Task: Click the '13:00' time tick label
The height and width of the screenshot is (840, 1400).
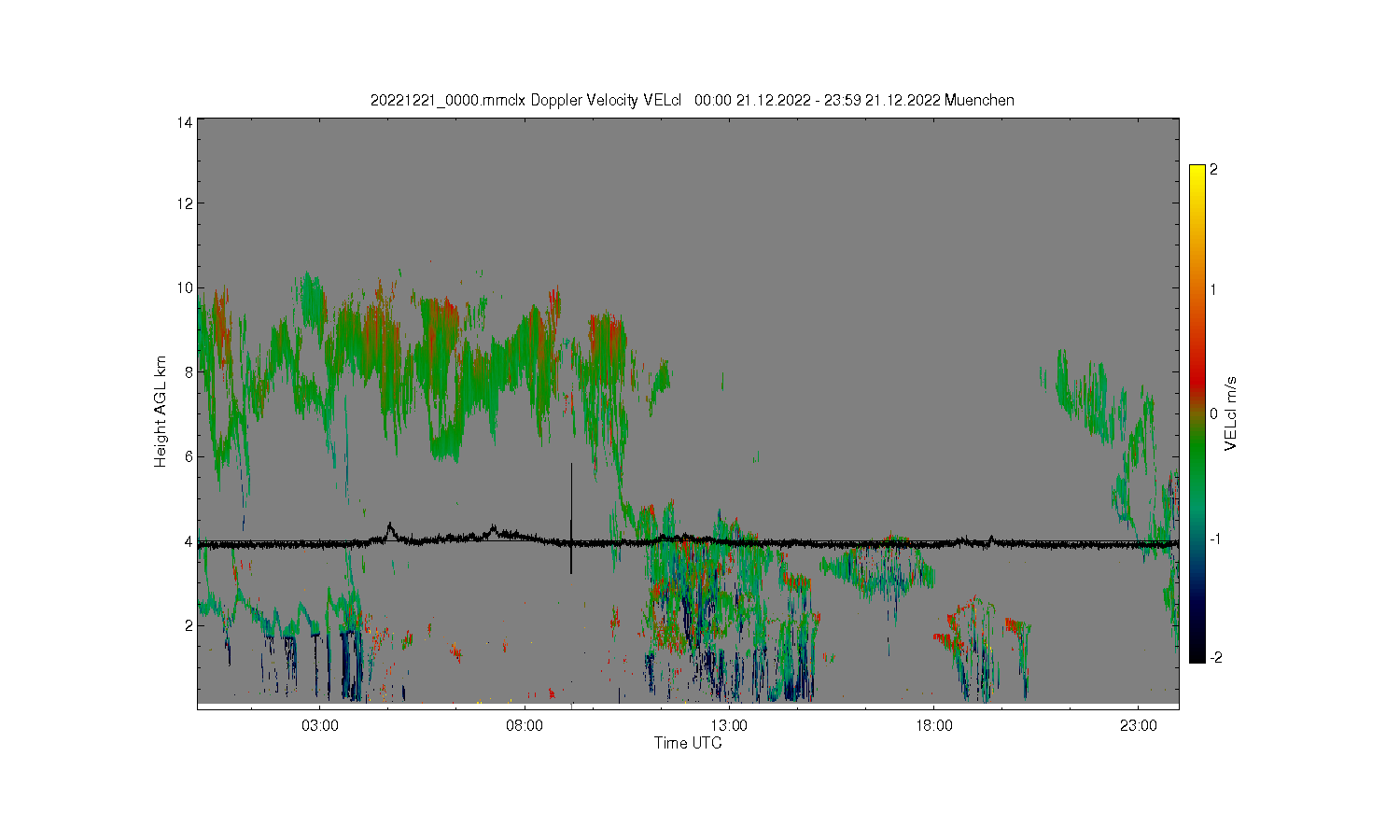Action: 729,725
